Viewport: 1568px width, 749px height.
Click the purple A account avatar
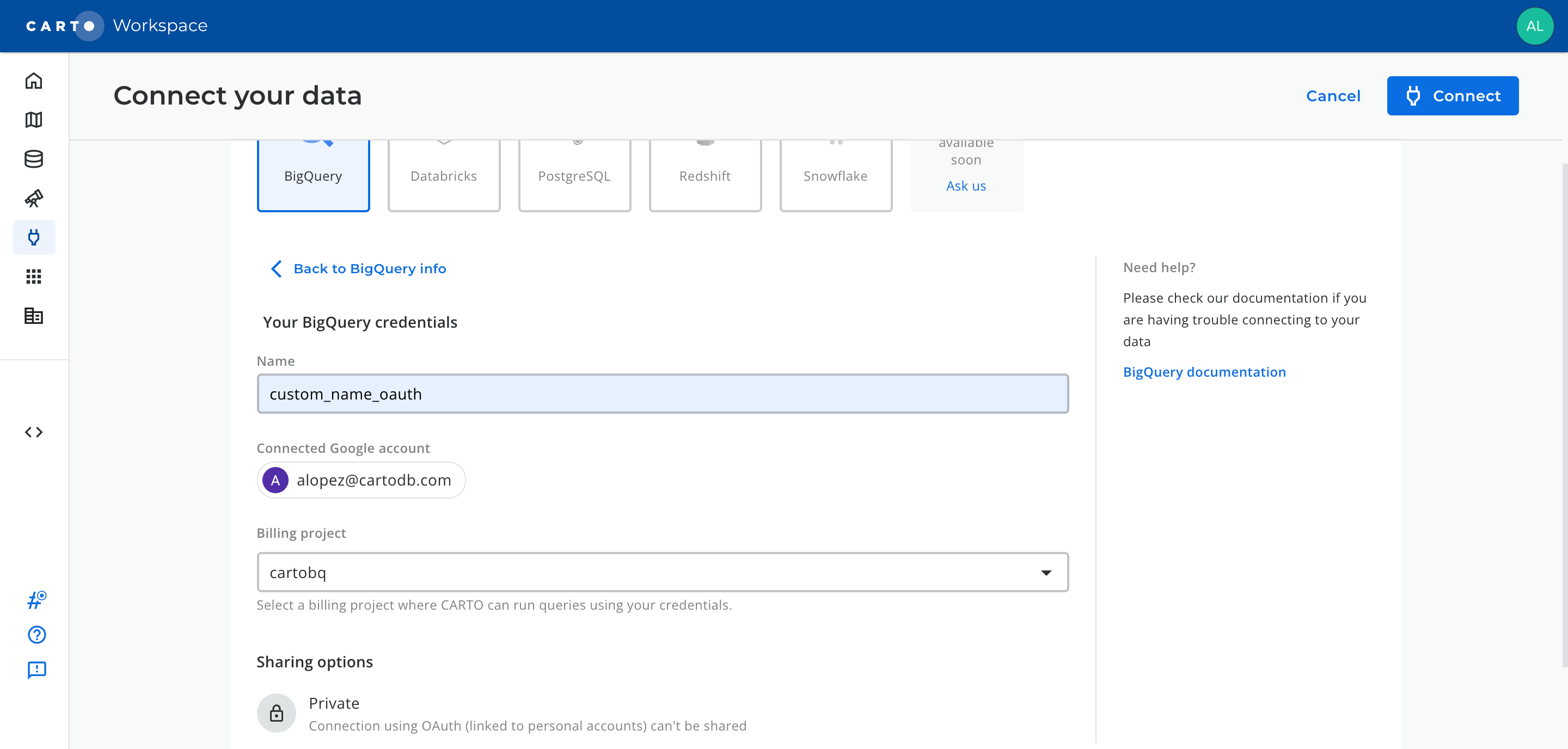(x=275, y=480)
